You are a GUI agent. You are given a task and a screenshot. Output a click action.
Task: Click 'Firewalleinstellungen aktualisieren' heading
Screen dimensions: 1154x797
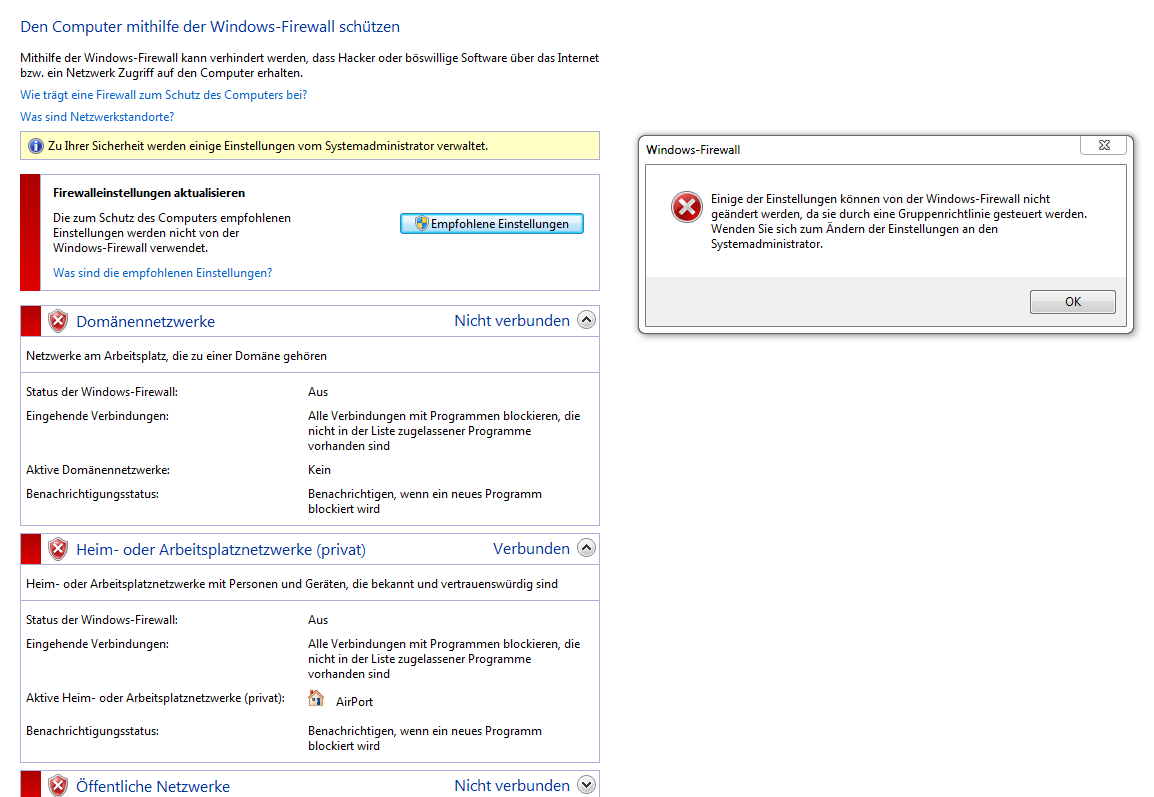pos(149,193)
